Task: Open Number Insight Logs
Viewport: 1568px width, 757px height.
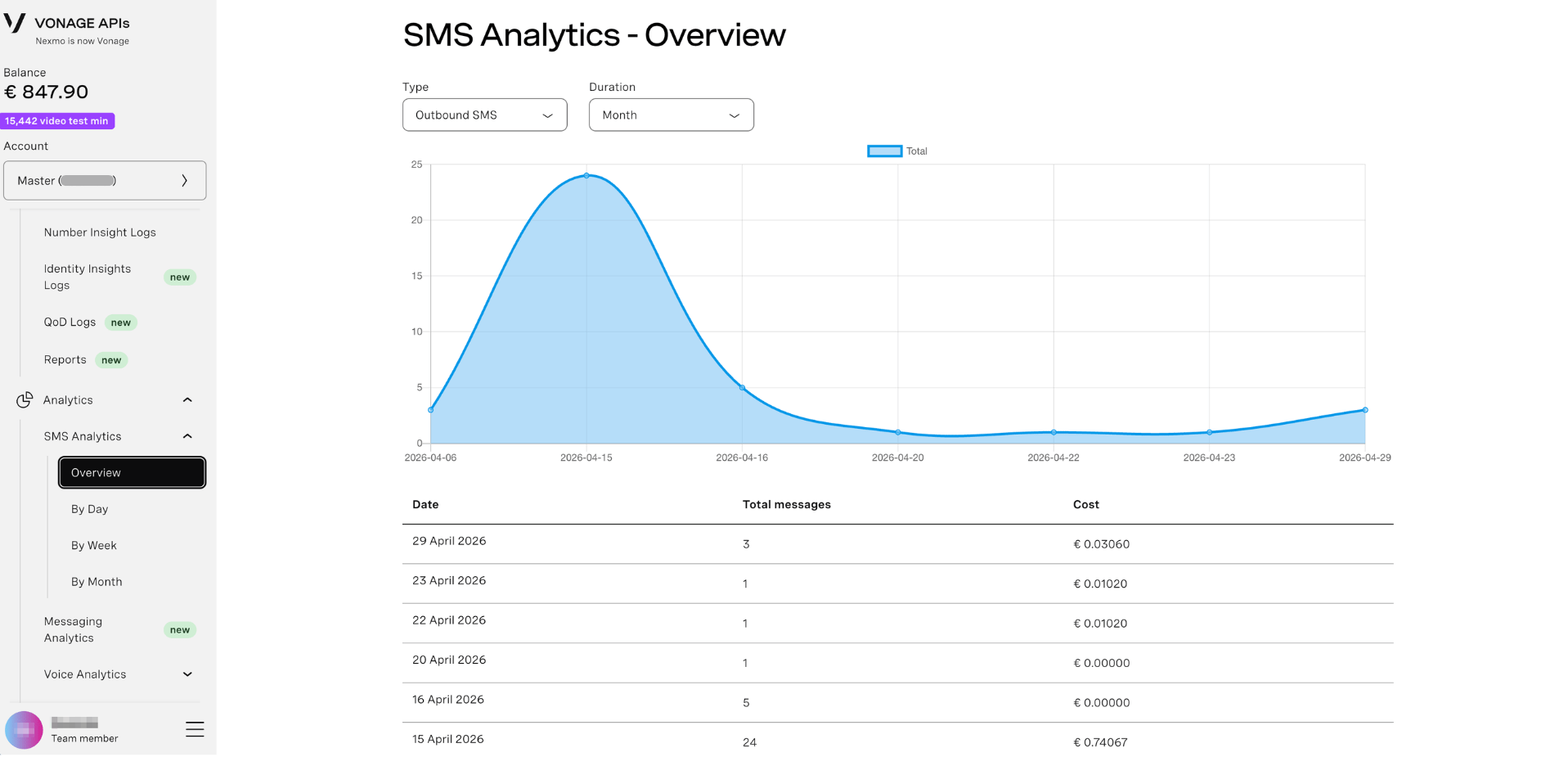Action: 100,232
